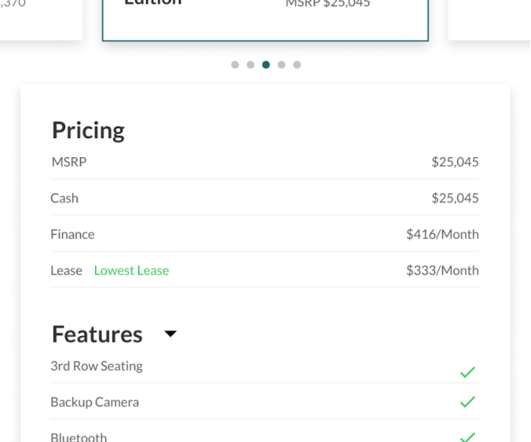Select the second carousel page dot

251,65
